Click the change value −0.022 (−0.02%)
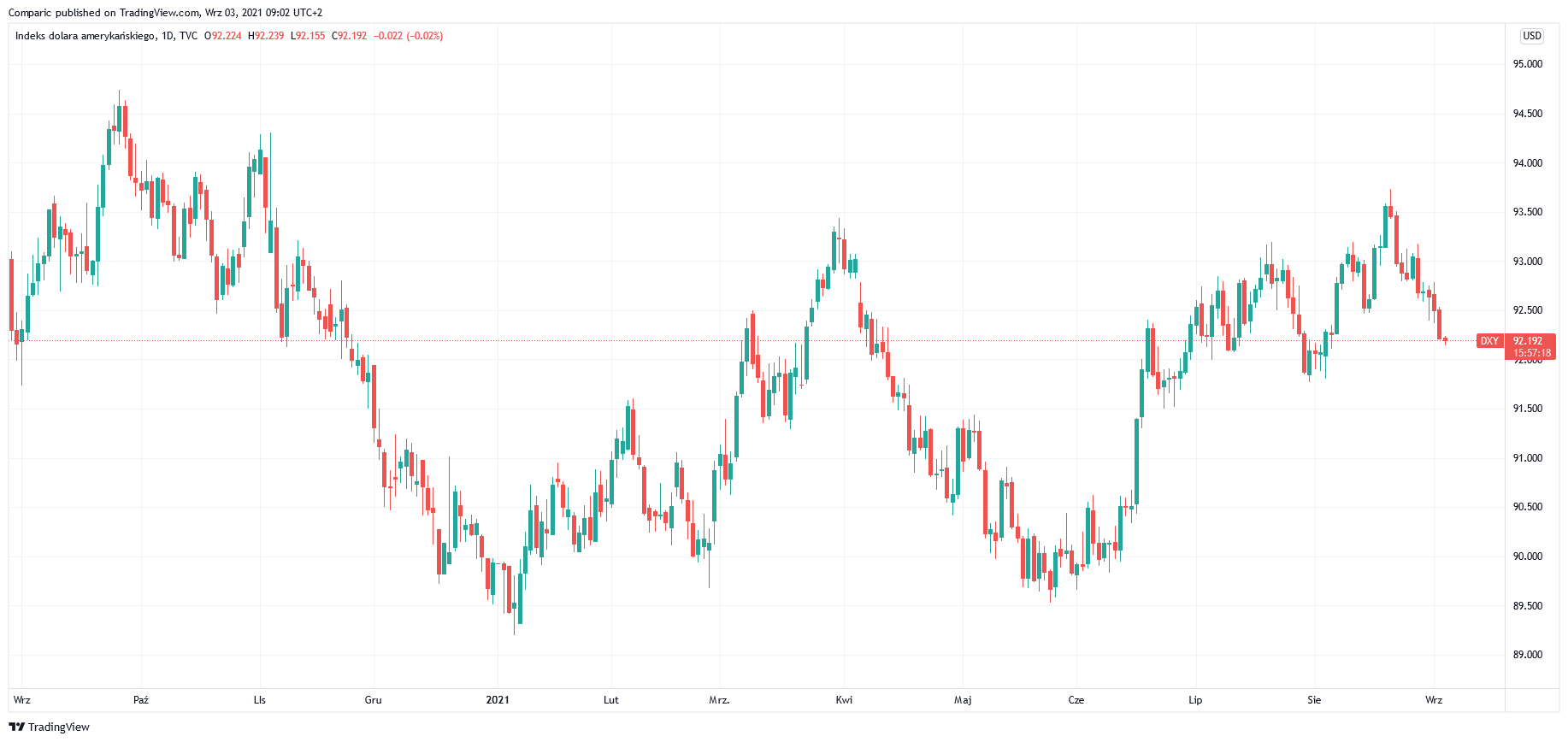Image resolution: width=1568 pixels, height=742 pixels. click(x=408, y=36)
